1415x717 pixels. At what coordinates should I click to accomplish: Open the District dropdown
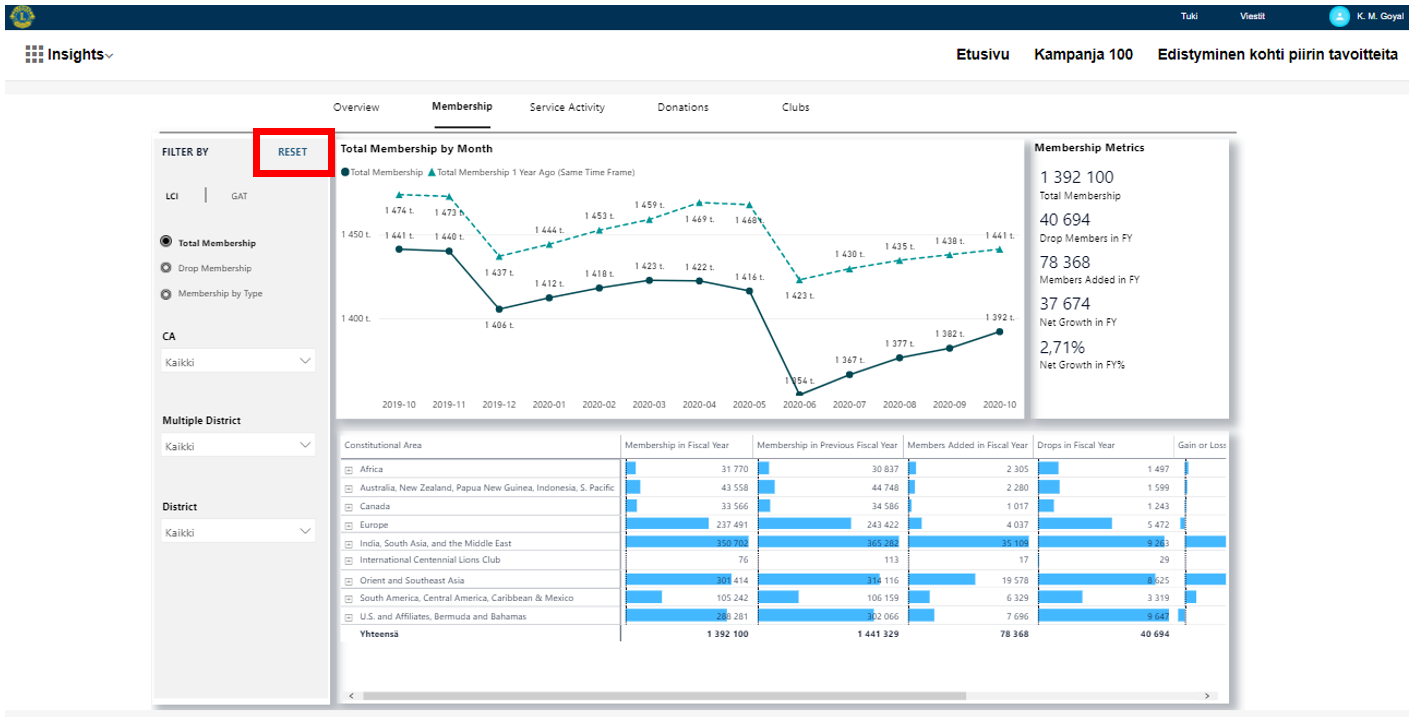click(x=238, y=532)
